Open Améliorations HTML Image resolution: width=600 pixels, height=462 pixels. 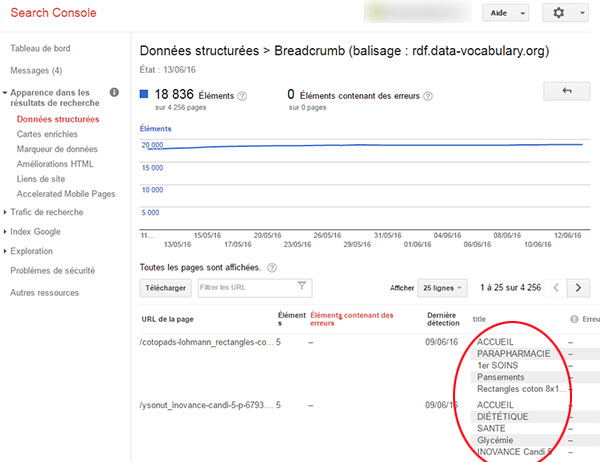pyautogui.click(x=55, y=164)
